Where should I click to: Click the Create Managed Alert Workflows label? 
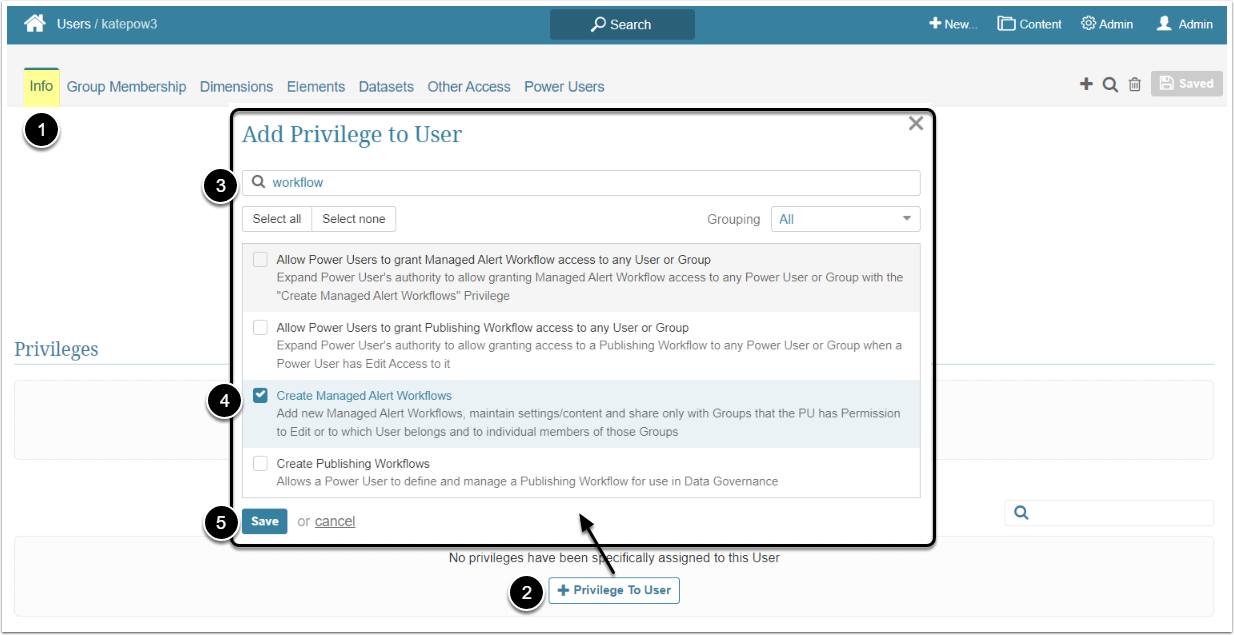[364, 395]
